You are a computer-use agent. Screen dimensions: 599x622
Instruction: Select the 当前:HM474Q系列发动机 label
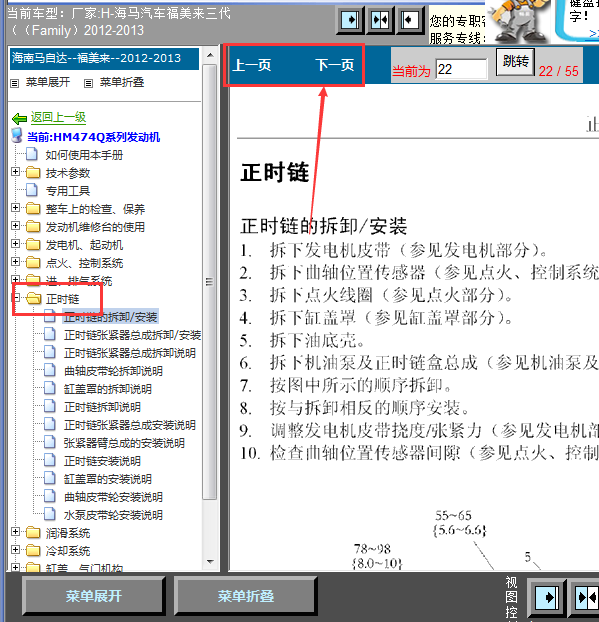pos(94,137)
